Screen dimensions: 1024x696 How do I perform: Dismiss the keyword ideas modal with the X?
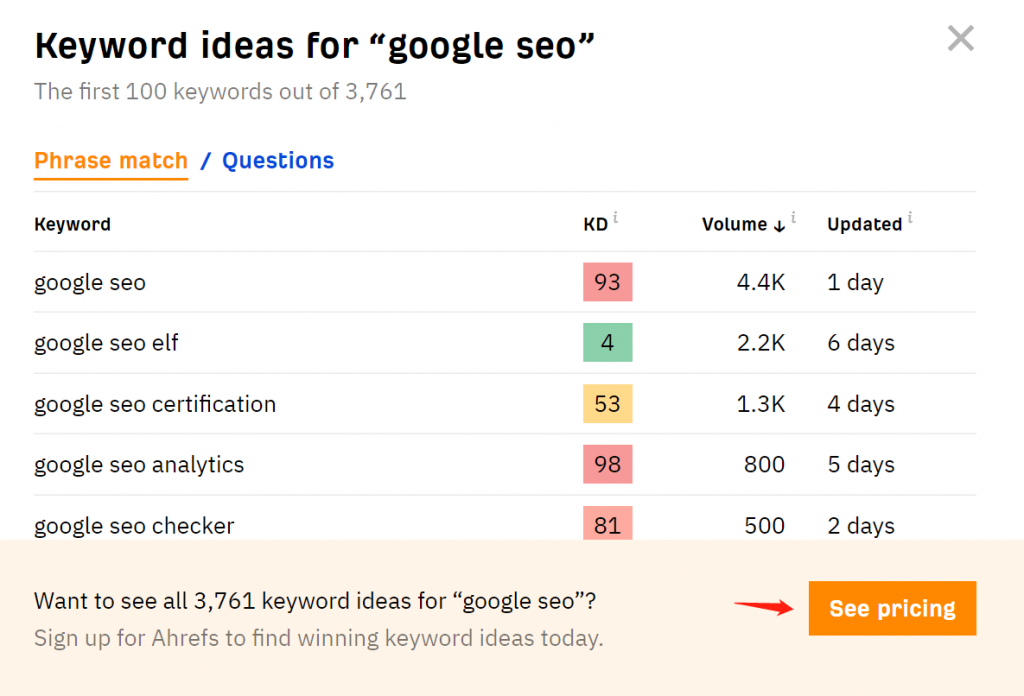click(960, 38)
